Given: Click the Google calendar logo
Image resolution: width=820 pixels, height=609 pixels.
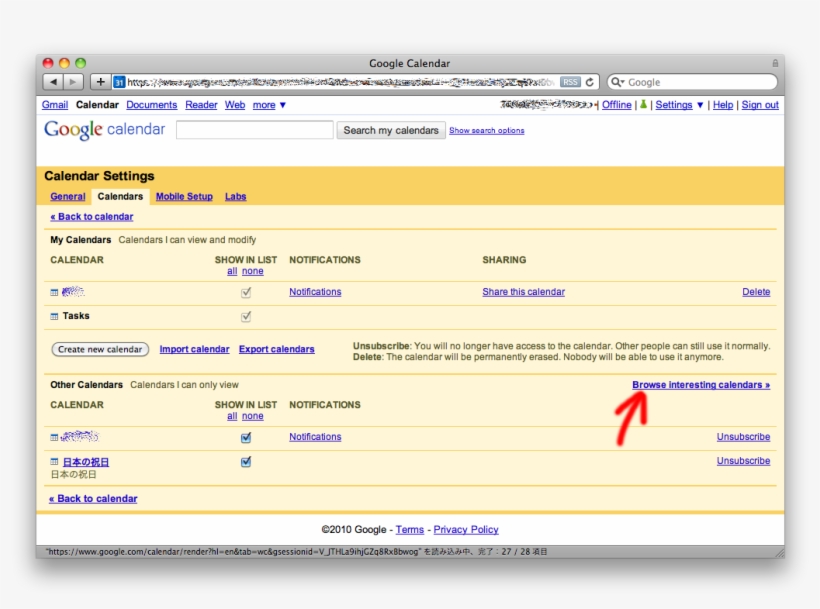Looking at the screenshot, I should 105,129.
